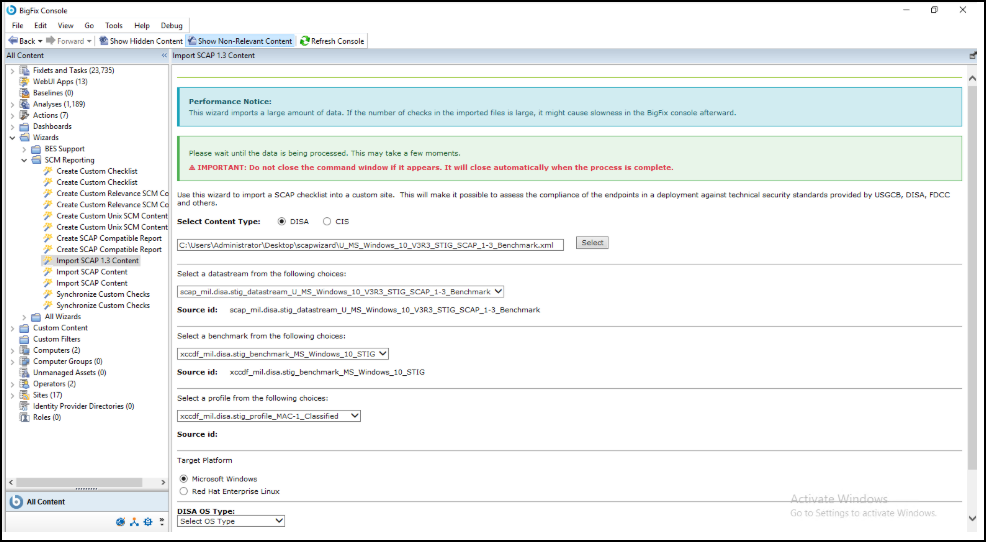Click the Forward arrow toolbar icon
This screenshot has width=986, height=542.
[x=50, y=41]
